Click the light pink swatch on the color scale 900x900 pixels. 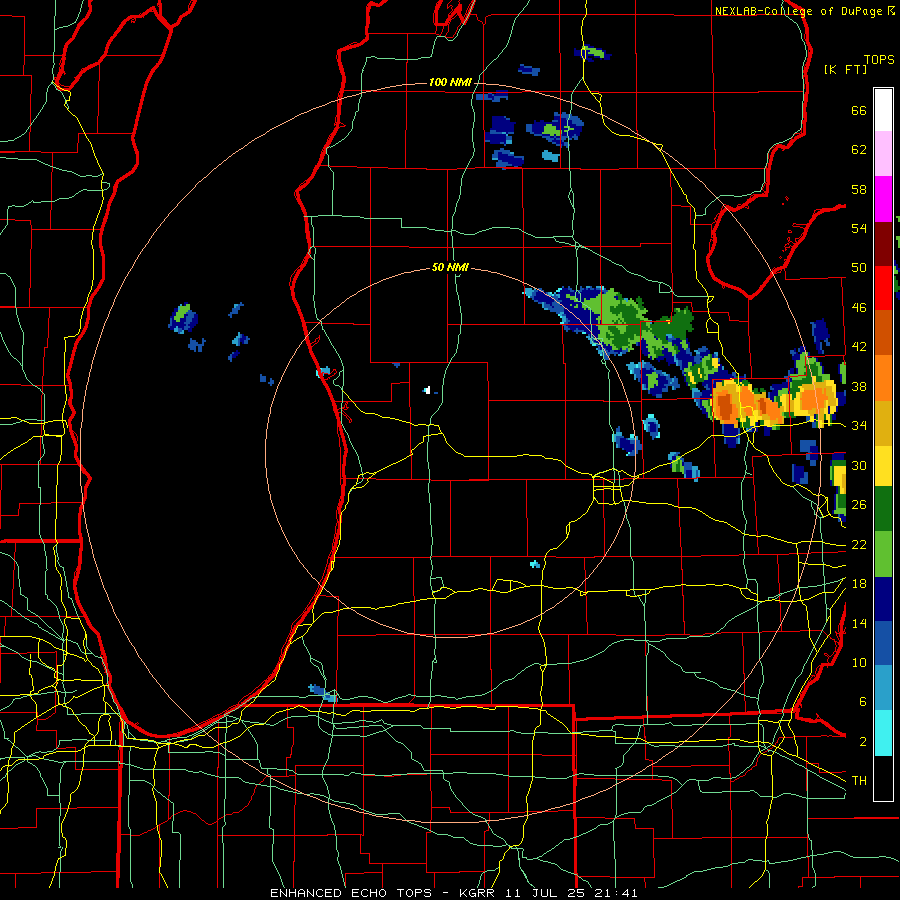(883, 154)
